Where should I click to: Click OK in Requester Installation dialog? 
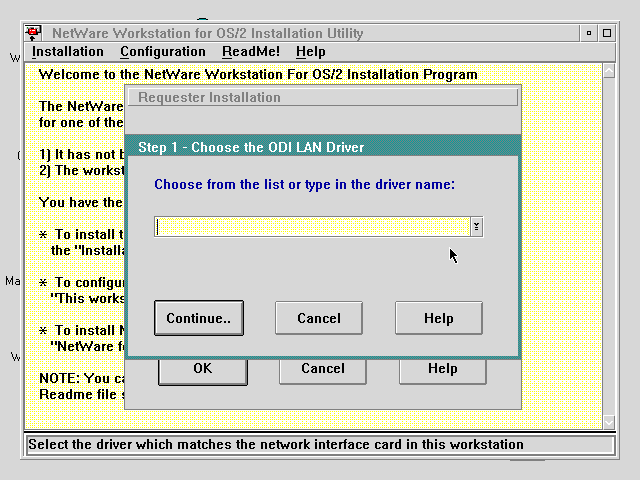pyautogui.click(x=203, y=372)
